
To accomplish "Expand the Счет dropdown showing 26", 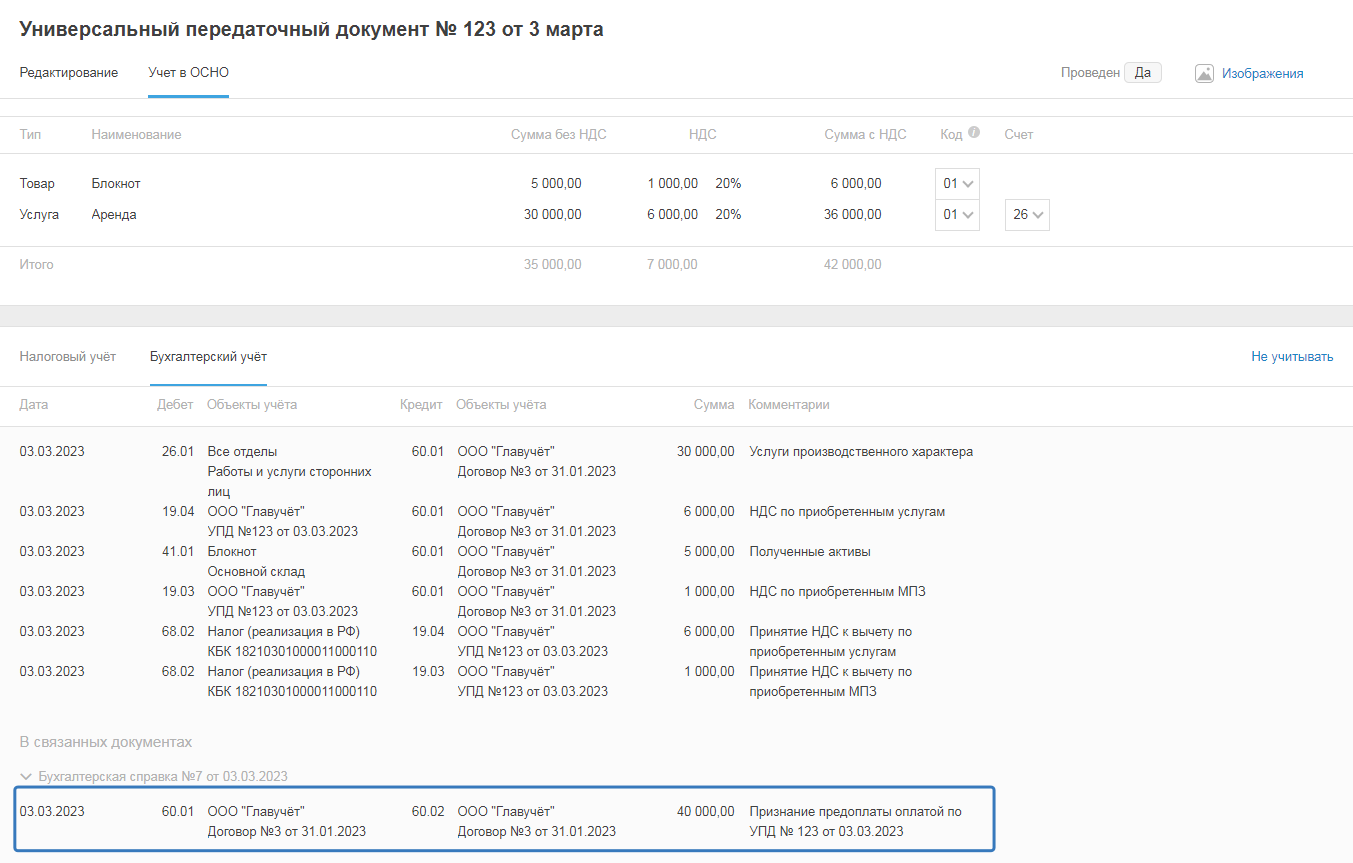I will 1027,215.
